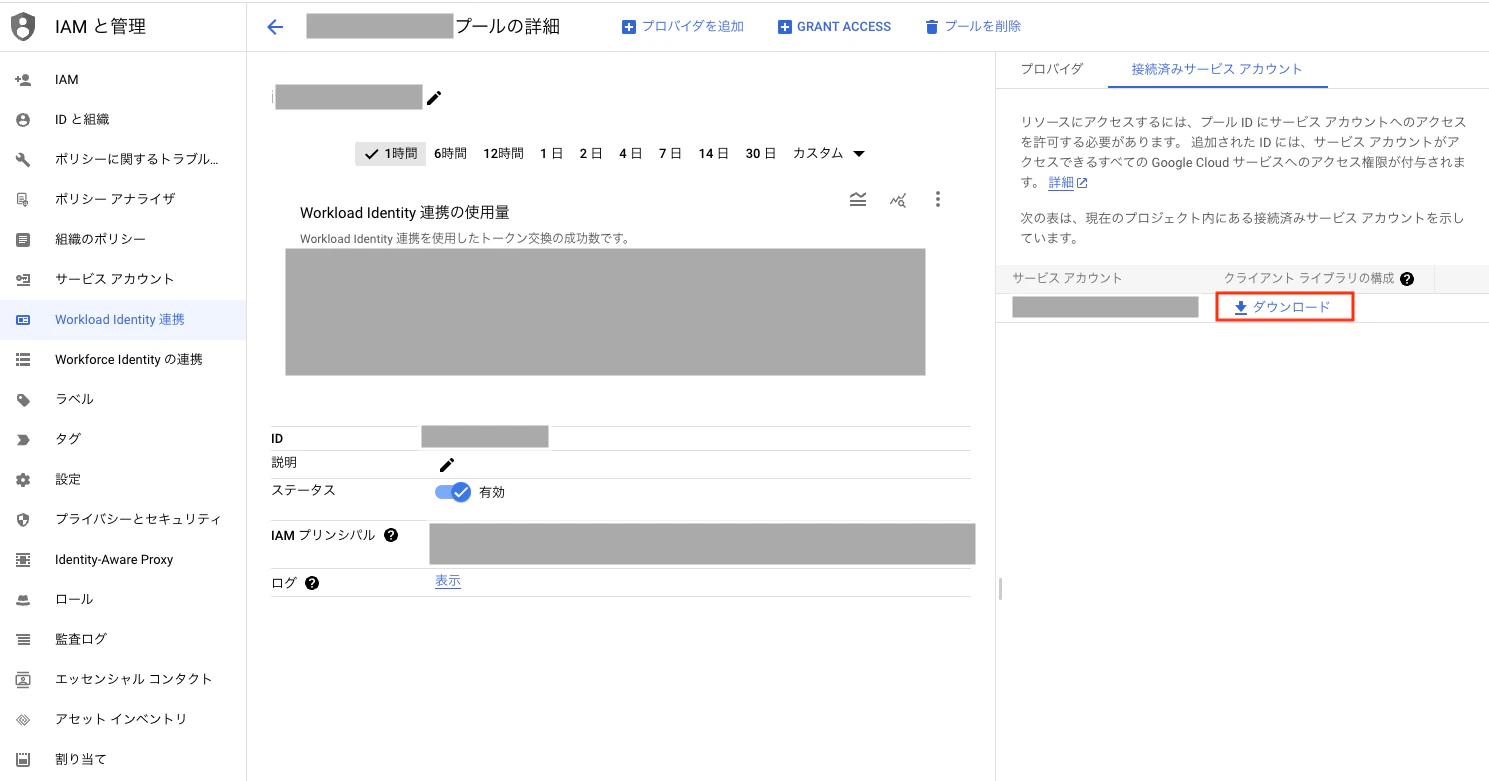This screenshot has width=1489, height=781.
Task: Click the ポリシー アナライザ document search icon
Action: (x=23, y=199)
